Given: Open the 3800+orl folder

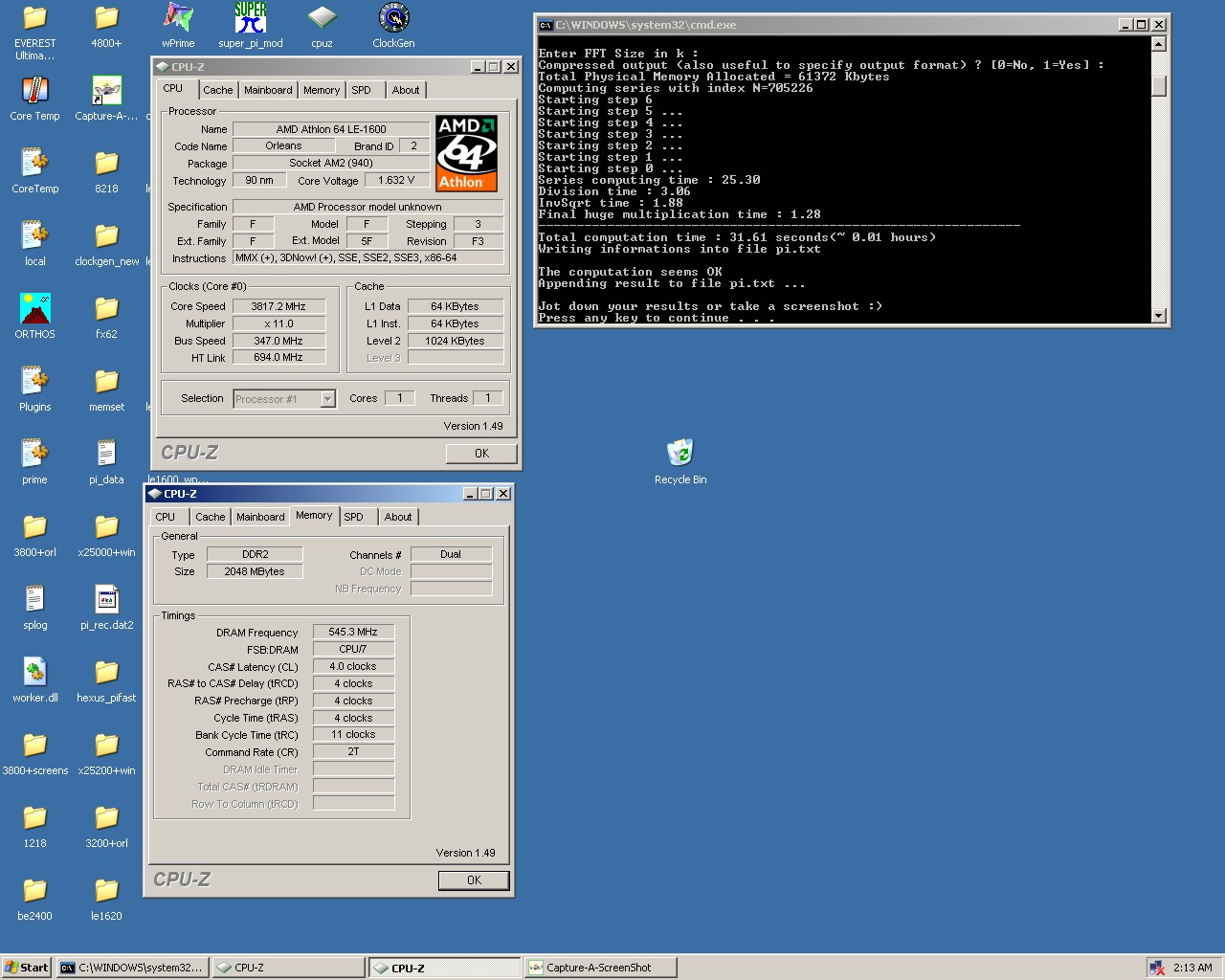Looking at the screenshot, I should click(34, 535).
